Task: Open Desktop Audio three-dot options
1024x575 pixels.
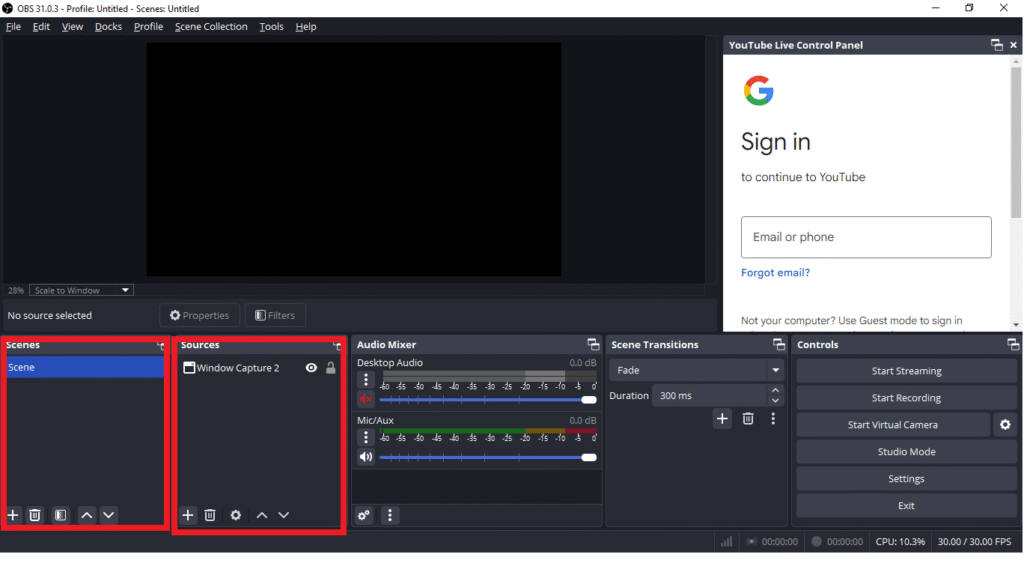Action: click(366, 380)
